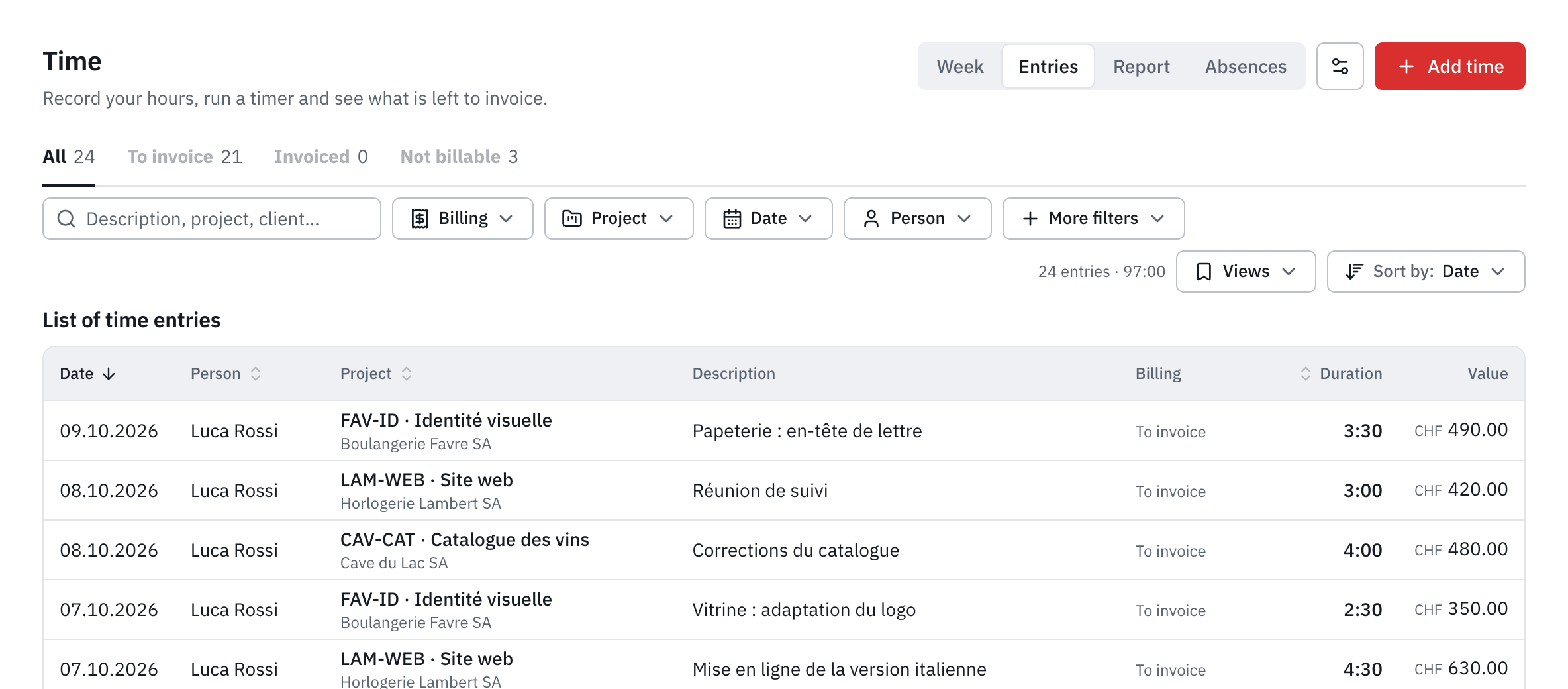Open the Sort by Date chevron
The image size is (1568, 689).
pyautogui.click(x=1498, y=272)
